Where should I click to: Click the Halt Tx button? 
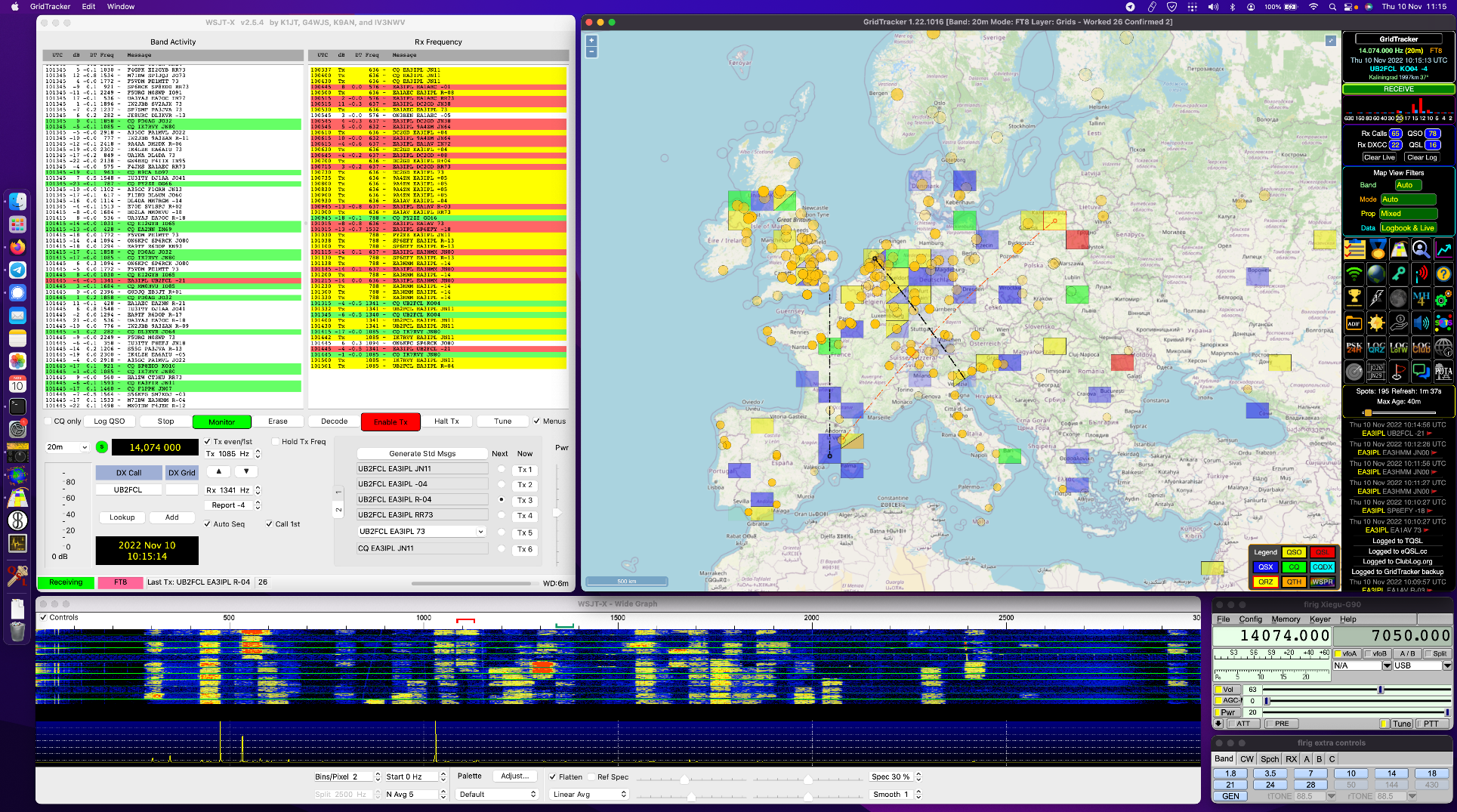pyautogui.click(x=446, y=421)
